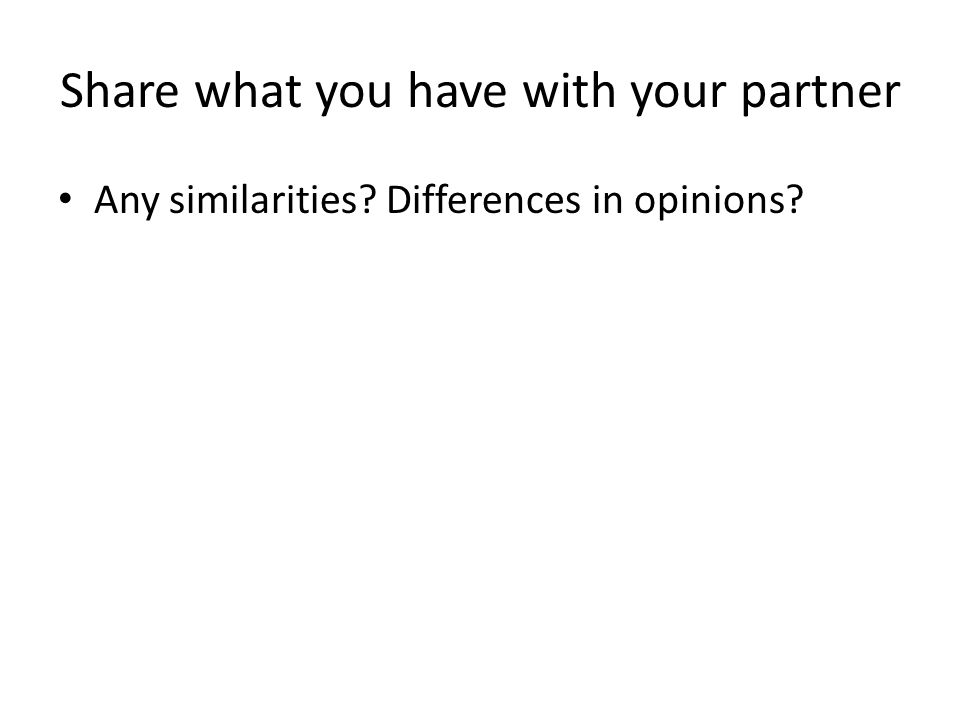Click the capital "D" of "Differences"

(399, 200)
